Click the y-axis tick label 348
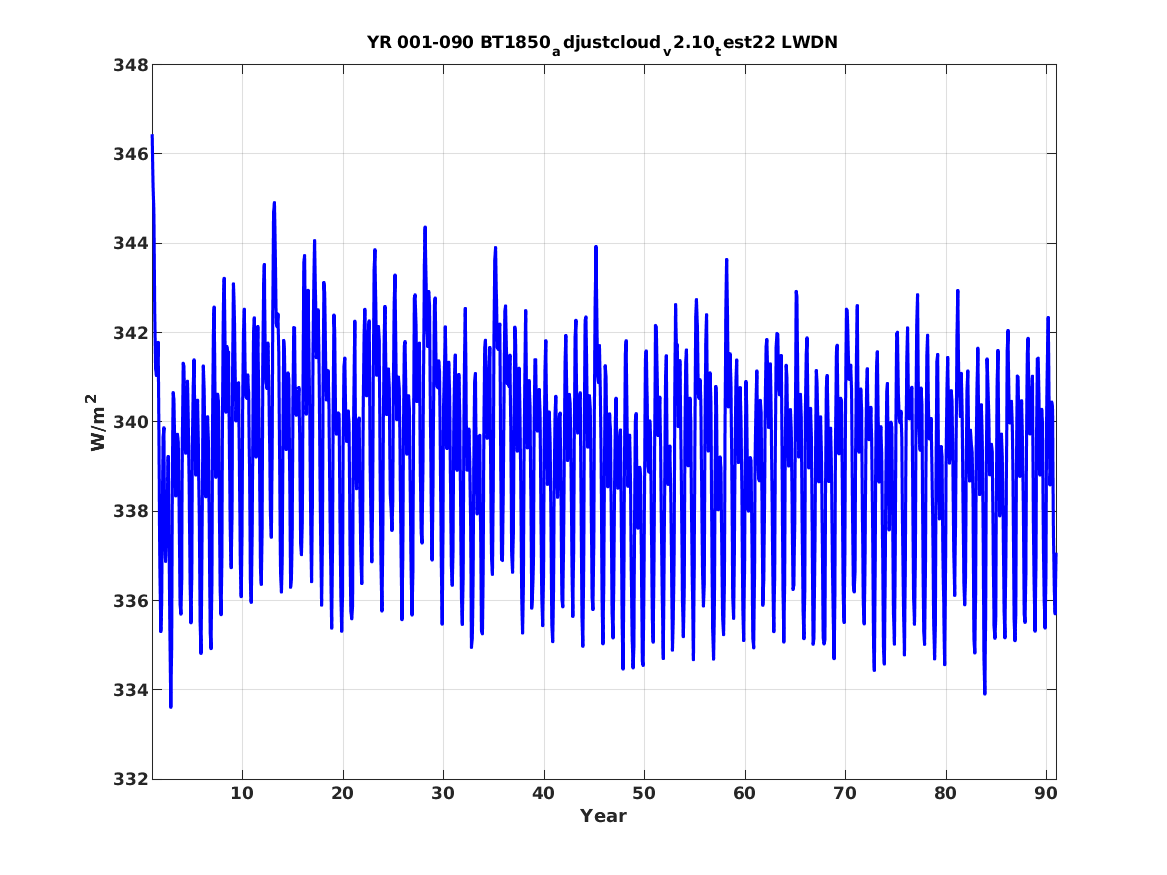The image size is (1167, 875). [x=130, y=65]
